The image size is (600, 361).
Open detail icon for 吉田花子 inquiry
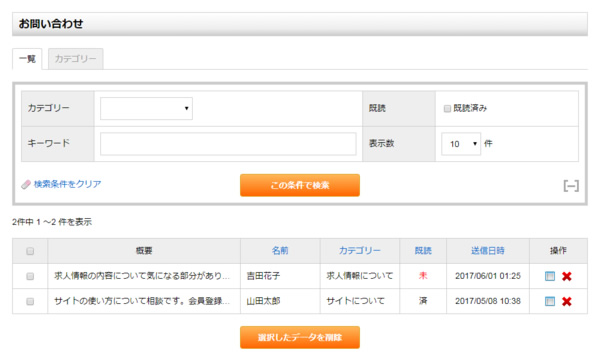[x=549, y=276]
